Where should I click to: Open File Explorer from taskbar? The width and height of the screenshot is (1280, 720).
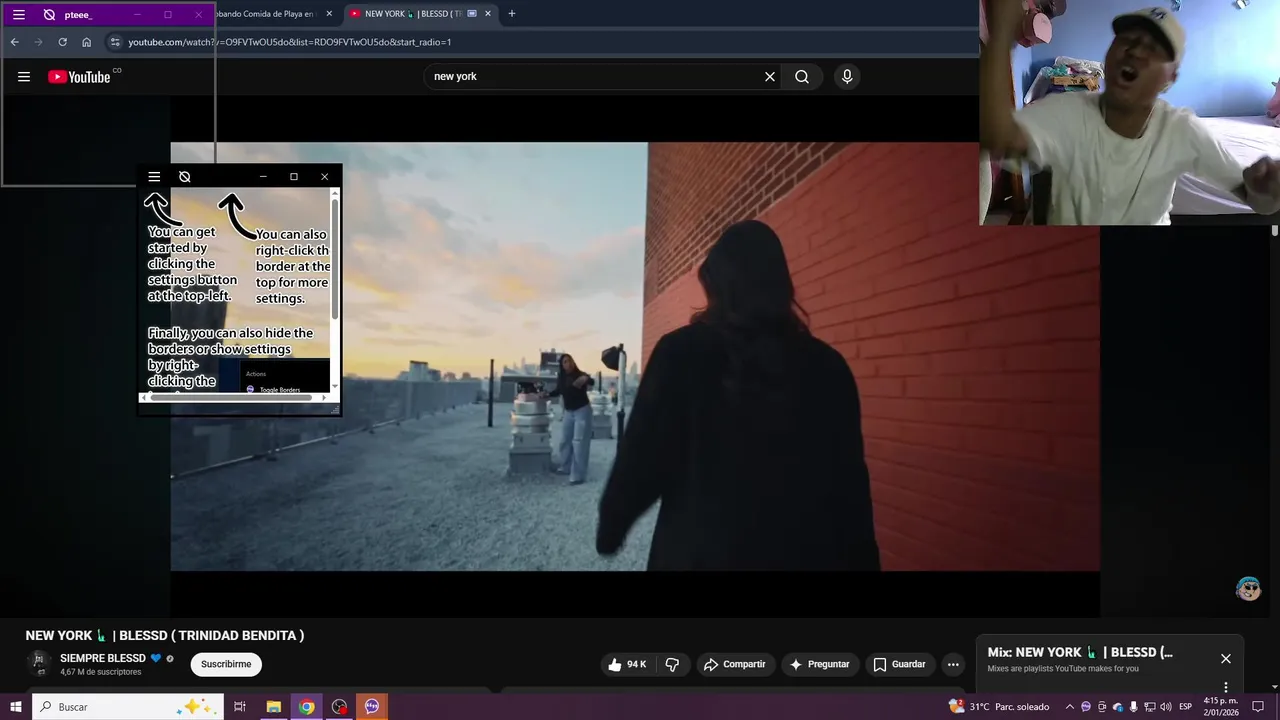click(x=273, y=707)
